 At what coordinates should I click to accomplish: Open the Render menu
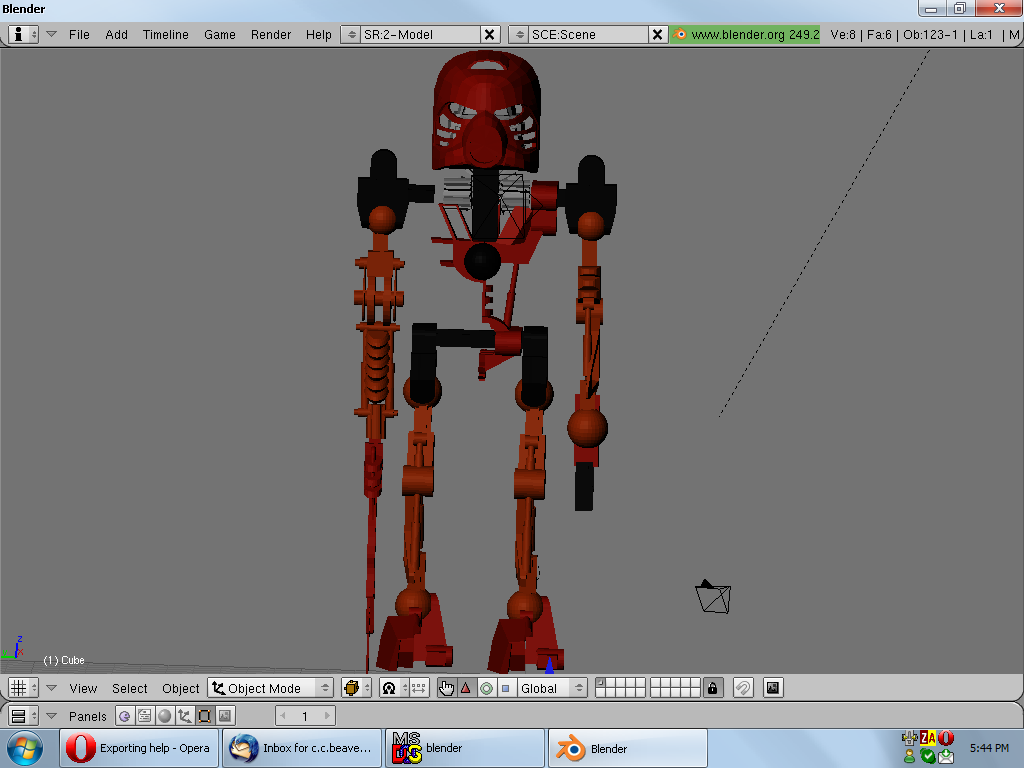pos(271,34)
